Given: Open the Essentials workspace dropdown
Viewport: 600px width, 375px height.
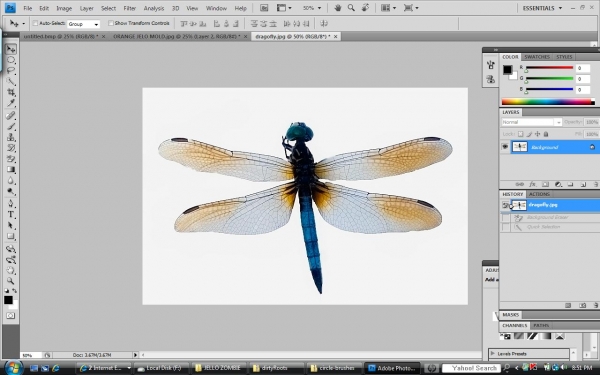Looking at the screenshot, I should pyautogui.click(x=542, y=8).
